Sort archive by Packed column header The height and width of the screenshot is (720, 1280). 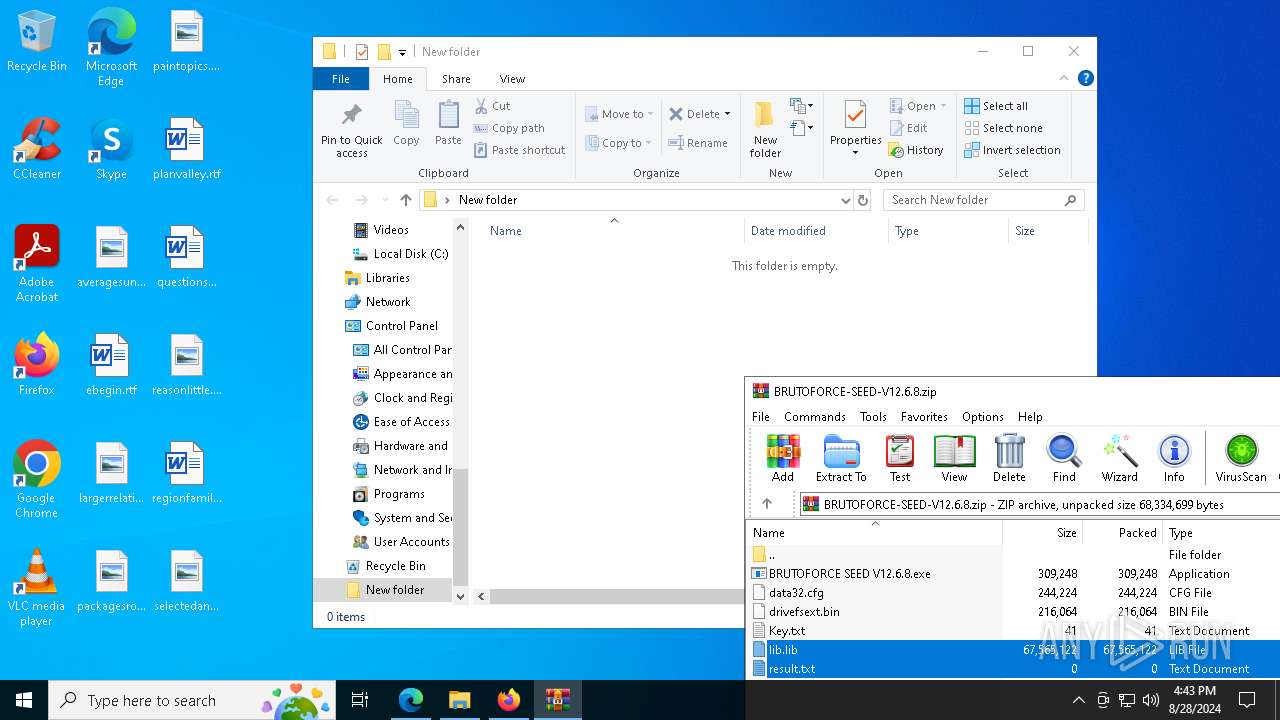tap(1123, 533)
